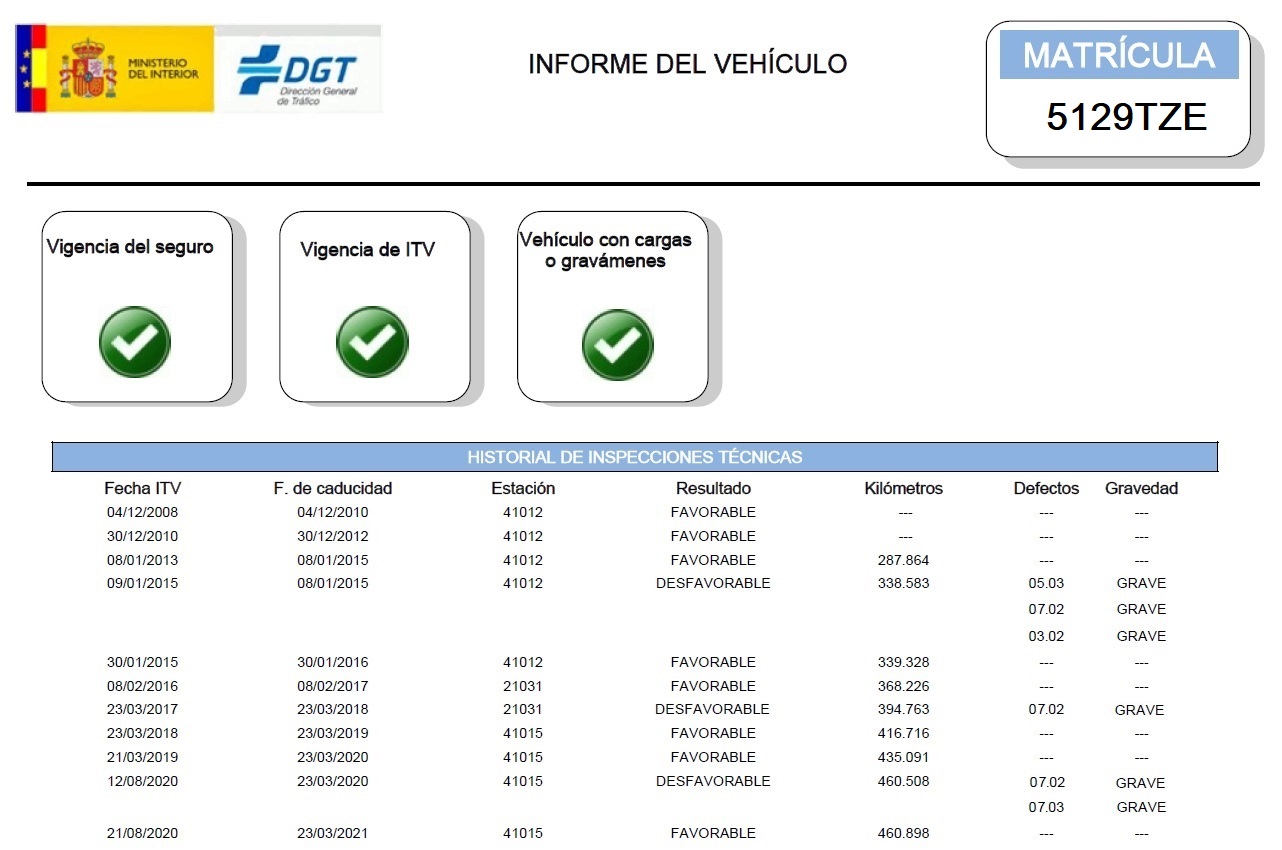The width and height of the screenshot is (1282, 850).
Task: Click the 460.898 kilometers value
Action: point(903,833)
